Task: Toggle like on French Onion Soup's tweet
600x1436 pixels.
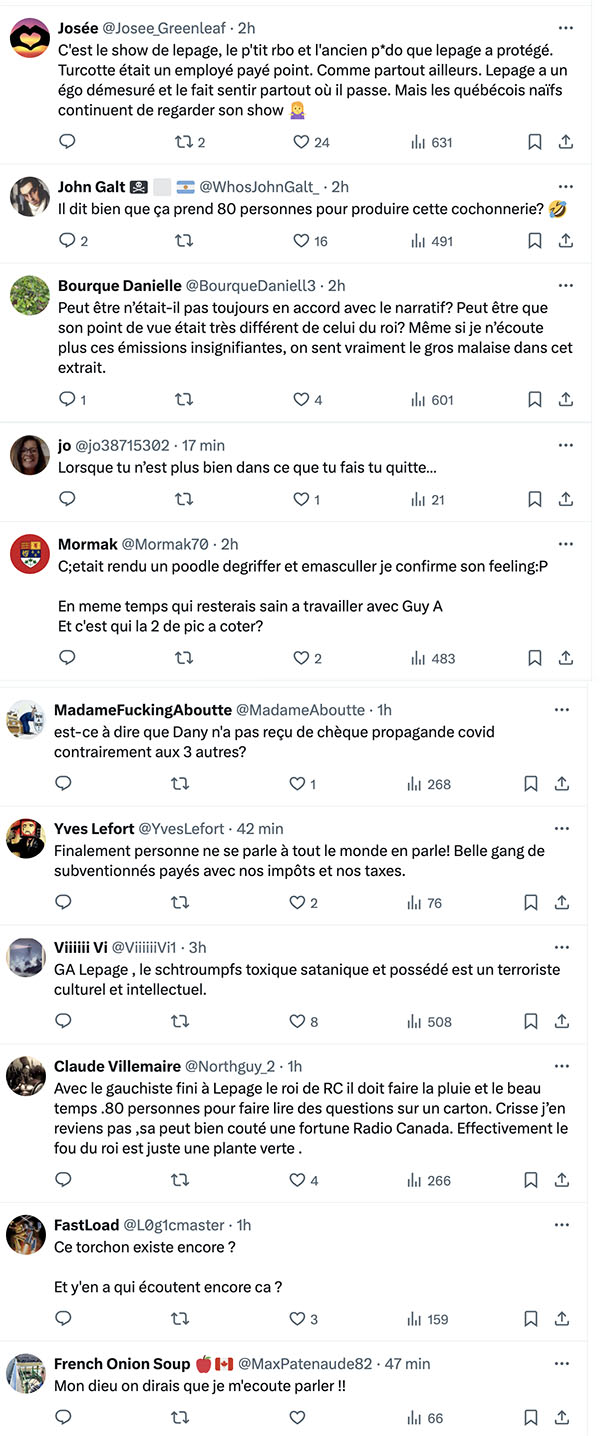Action: pos(297,1417)
